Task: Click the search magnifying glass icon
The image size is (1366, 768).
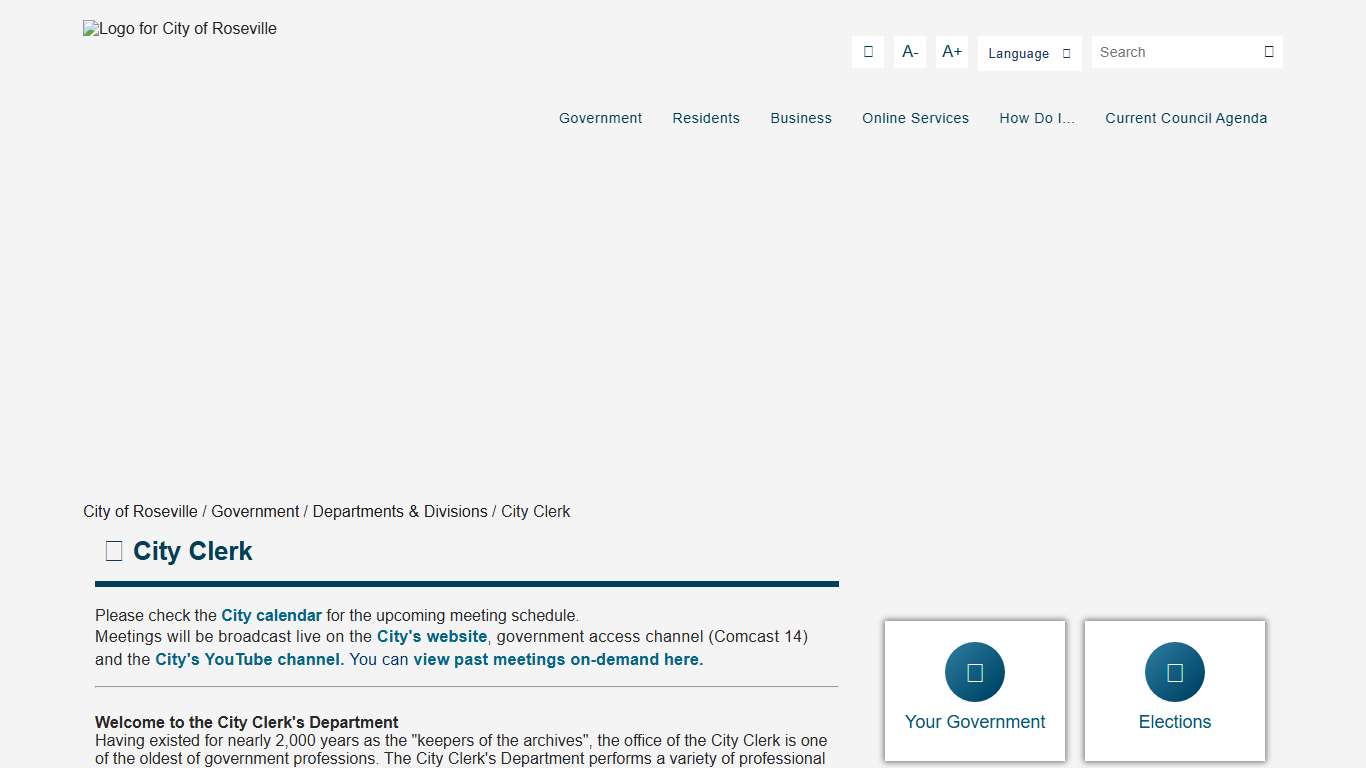Action: pyautogui.click(x=1268, y=51)
